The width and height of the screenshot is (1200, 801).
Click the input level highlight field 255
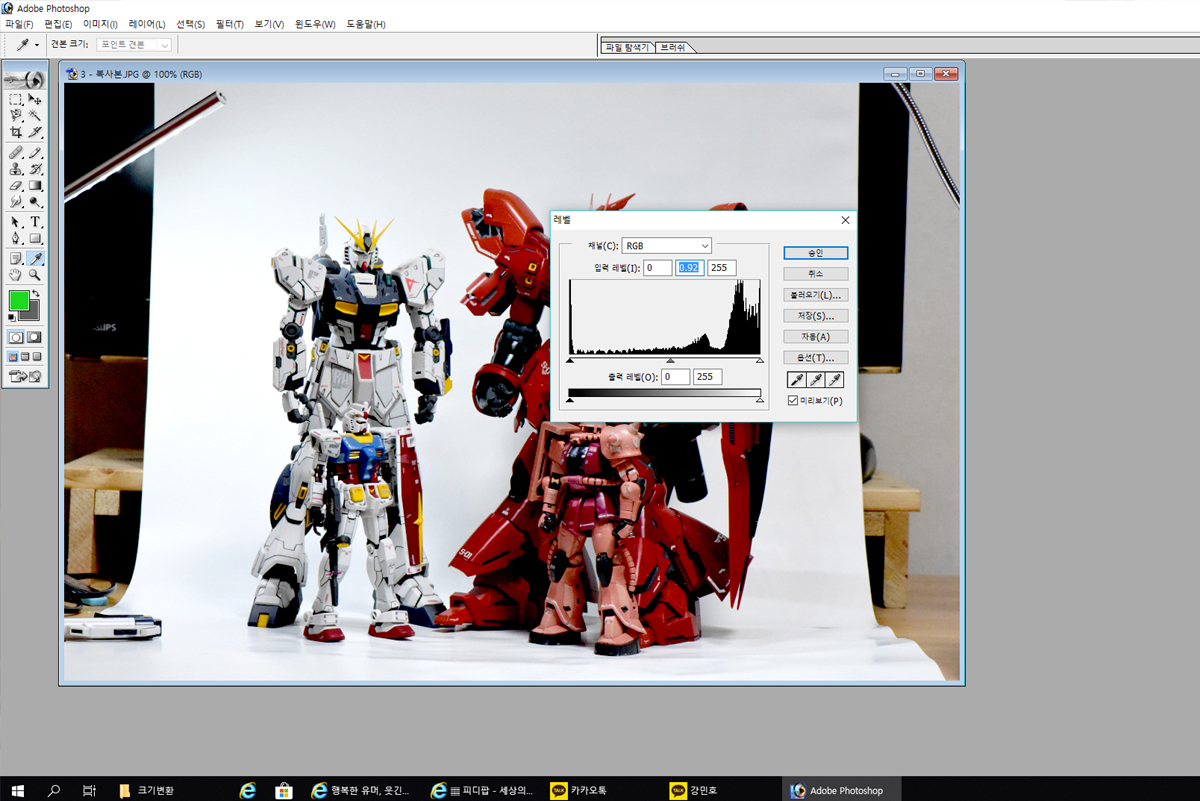(721, 268)
